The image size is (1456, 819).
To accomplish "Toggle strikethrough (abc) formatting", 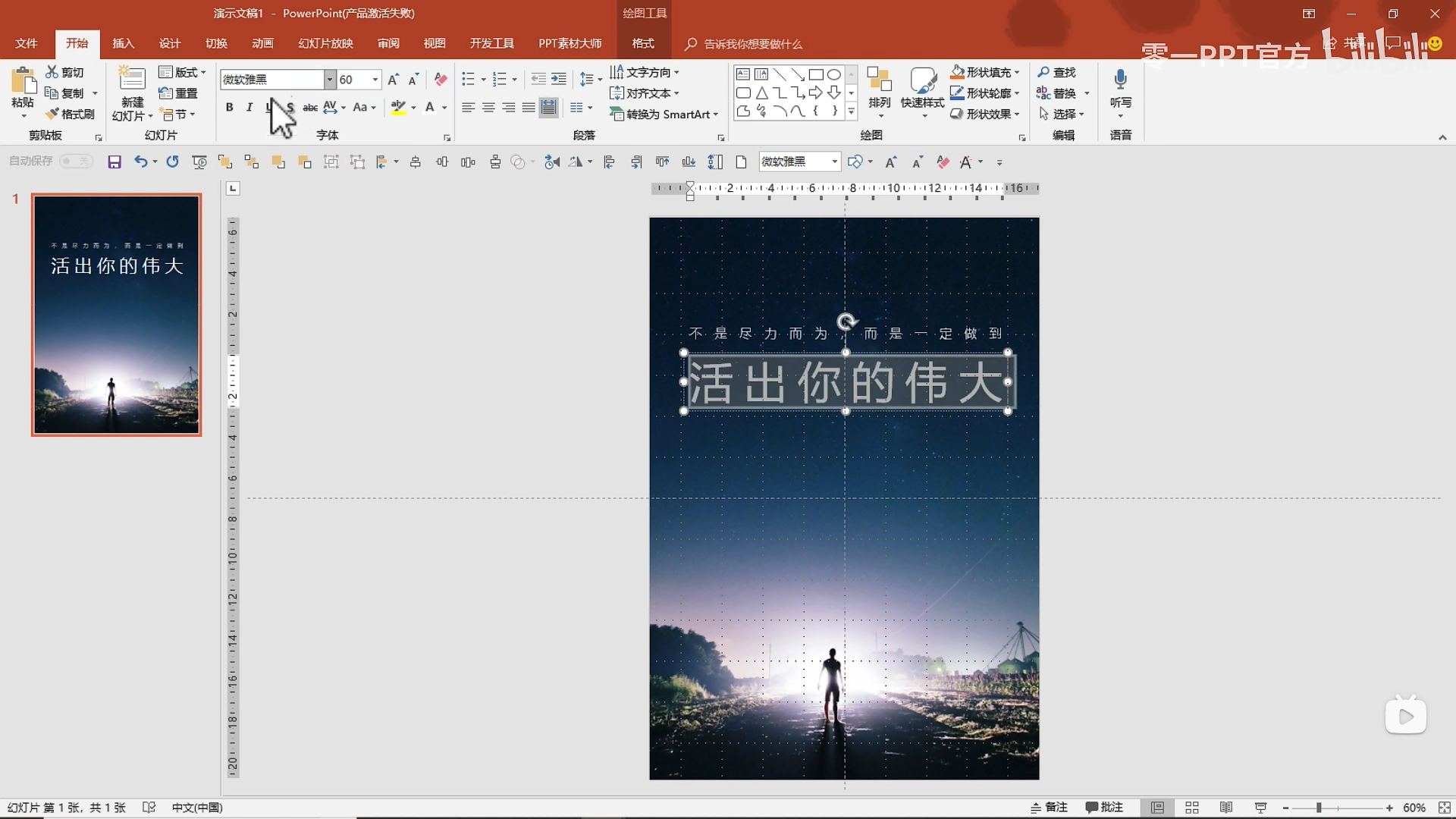I will coord(310,108).
